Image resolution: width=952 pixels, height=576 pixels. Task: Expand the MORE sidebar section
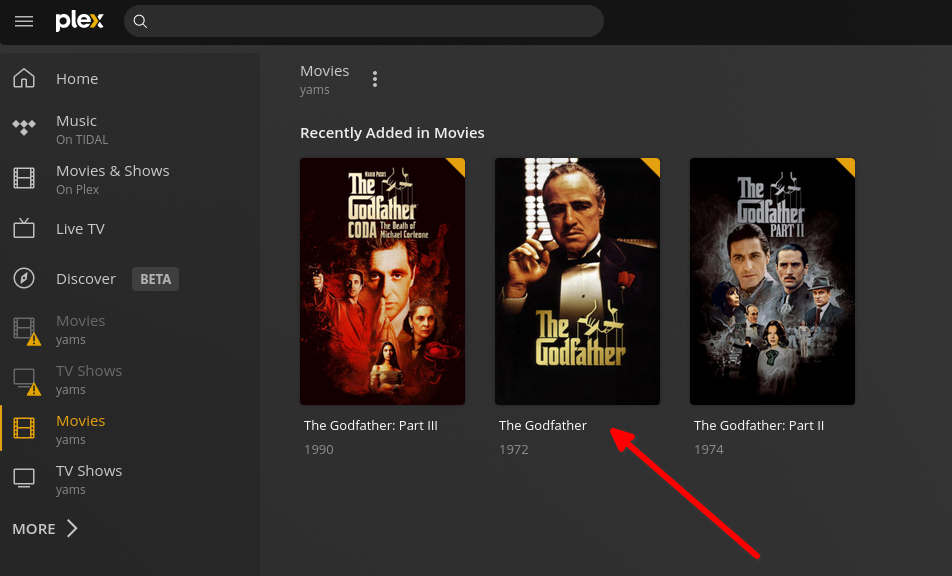click(45, 529)
